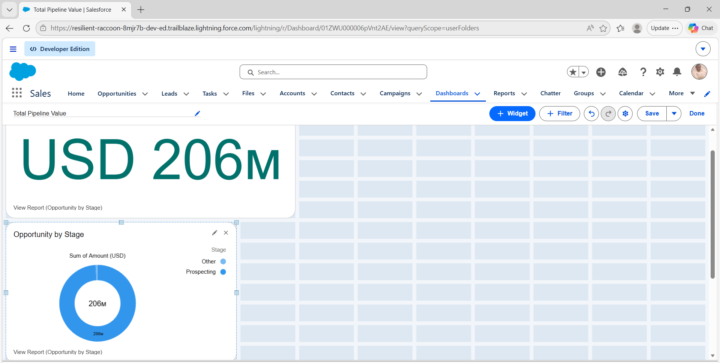Open a new browser tab

(x=141, y=10)
